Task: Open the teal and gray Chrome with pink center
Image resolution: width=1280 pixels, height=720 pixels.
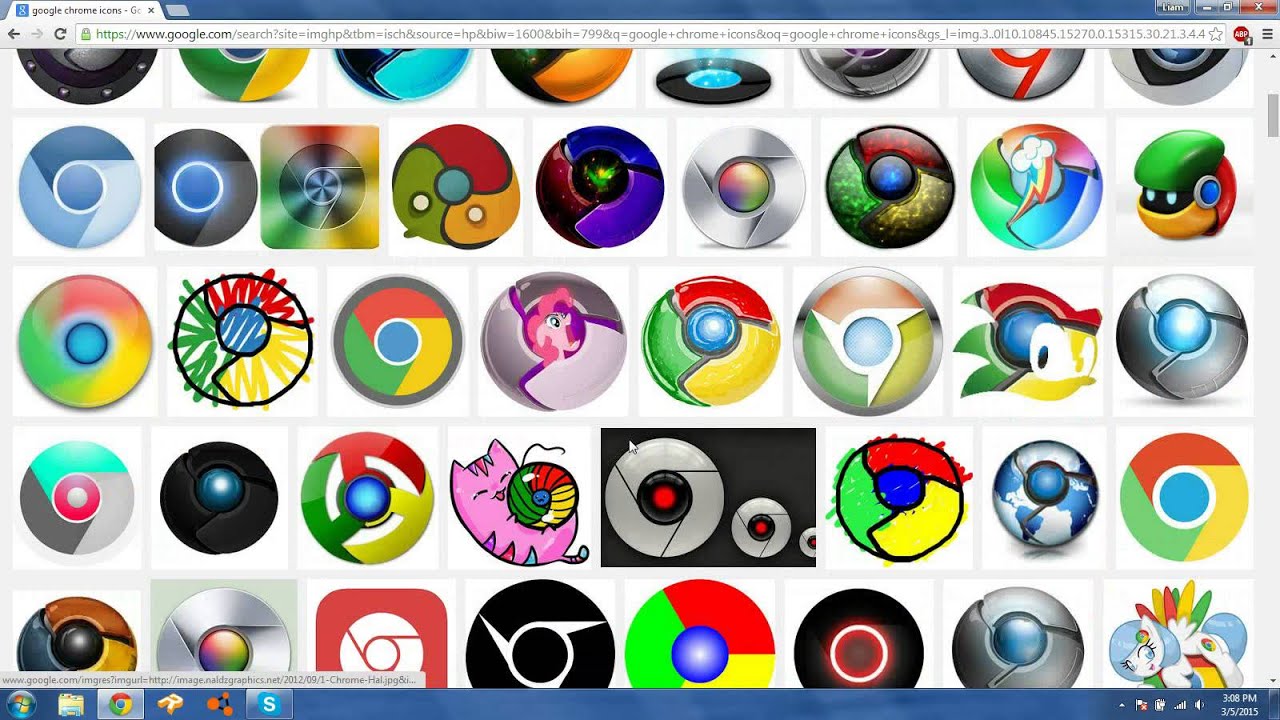Action: click(77, 498)
